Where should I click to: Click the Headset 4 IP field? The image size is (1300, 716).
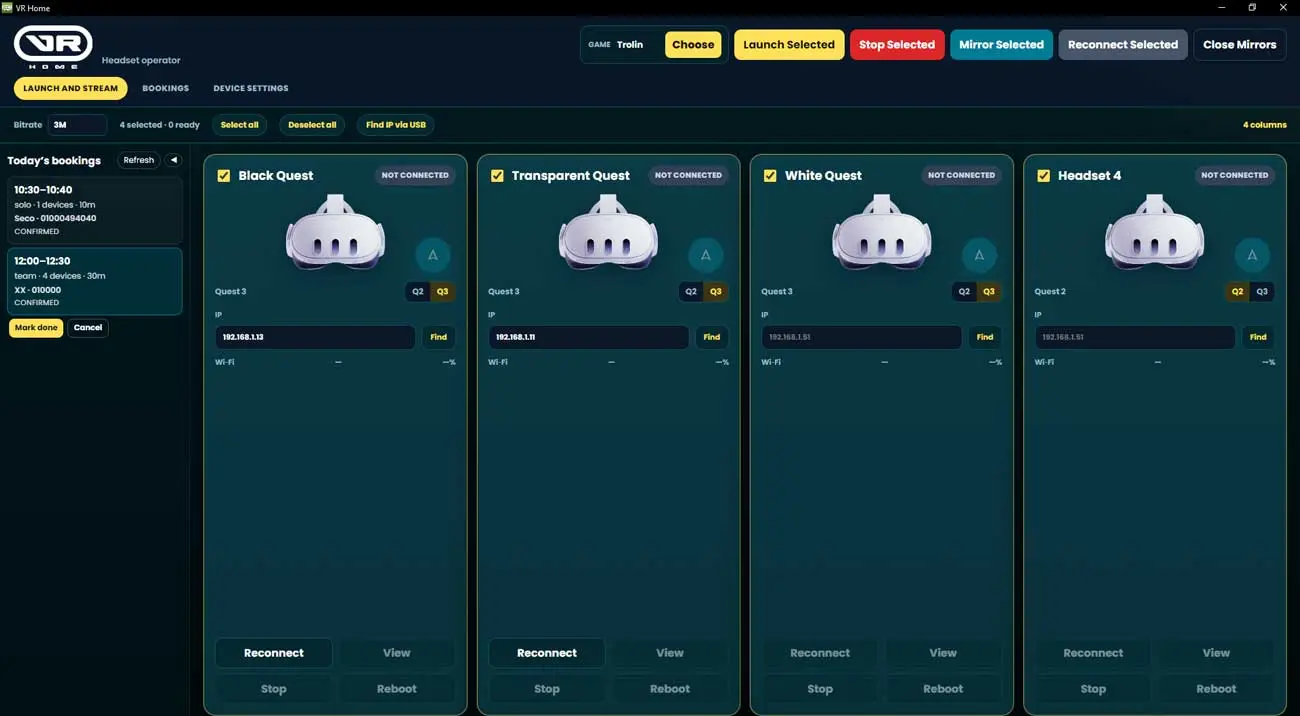1134,337
